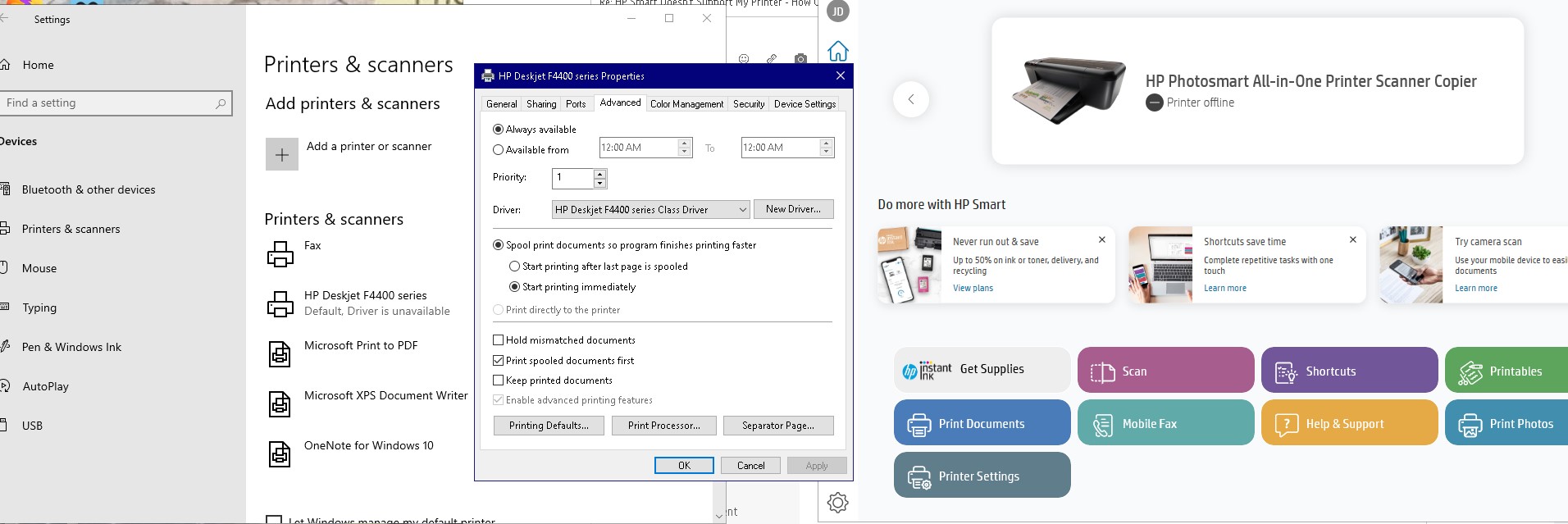Image resolution: width=1568 pixels, height=524 pixels.
Task: Switch to the General tab
Action: coord(502,104)
